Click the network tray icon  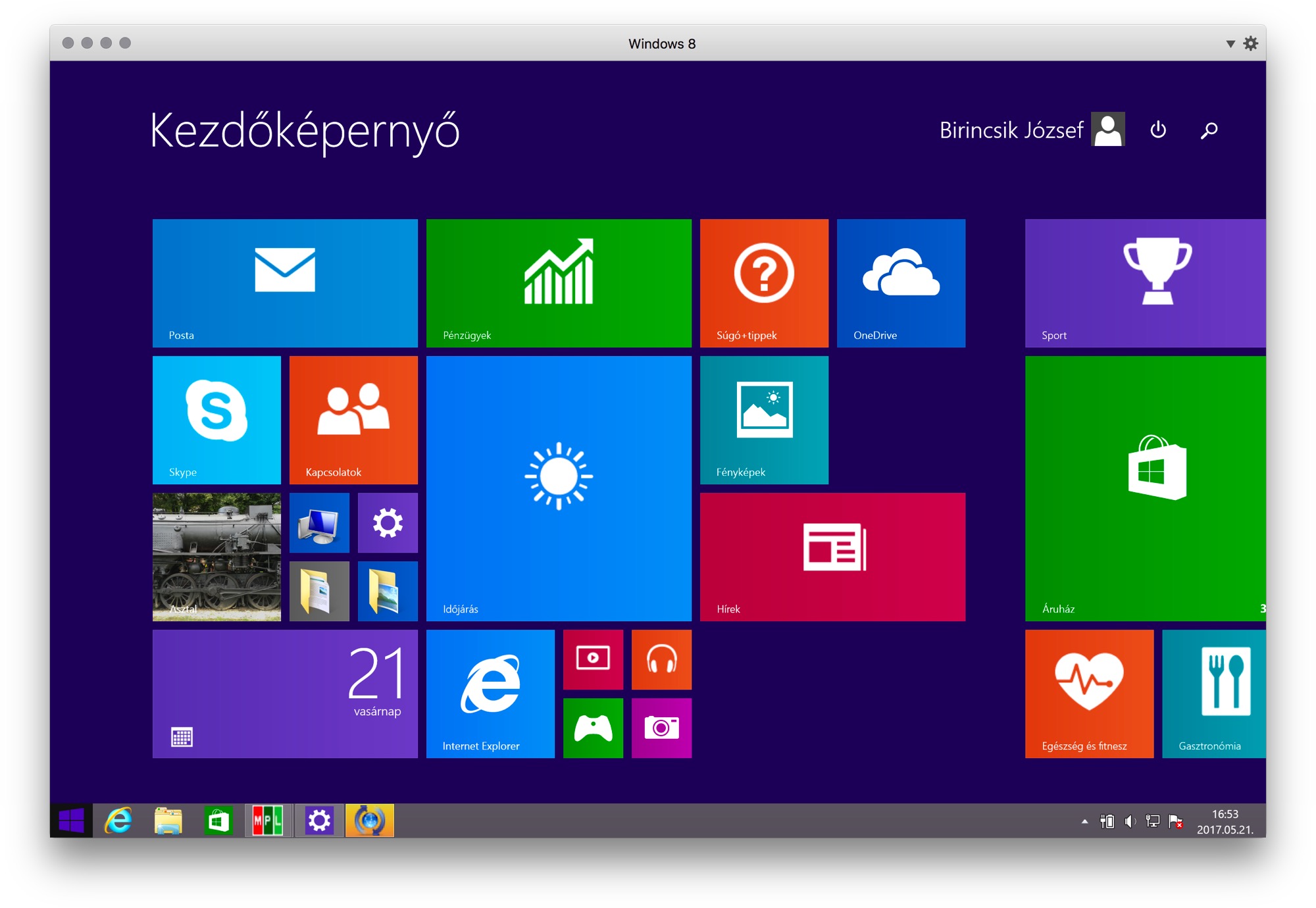coord(1152,821)
